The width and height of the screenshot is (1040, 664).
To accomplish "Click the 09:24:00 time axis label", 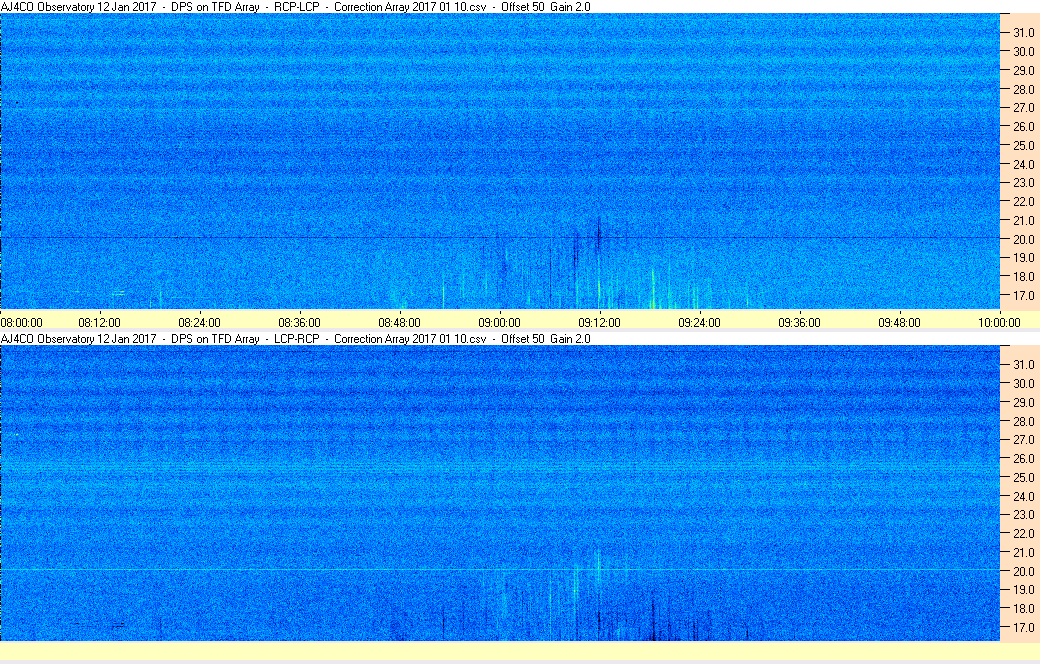I will point(699,322).
